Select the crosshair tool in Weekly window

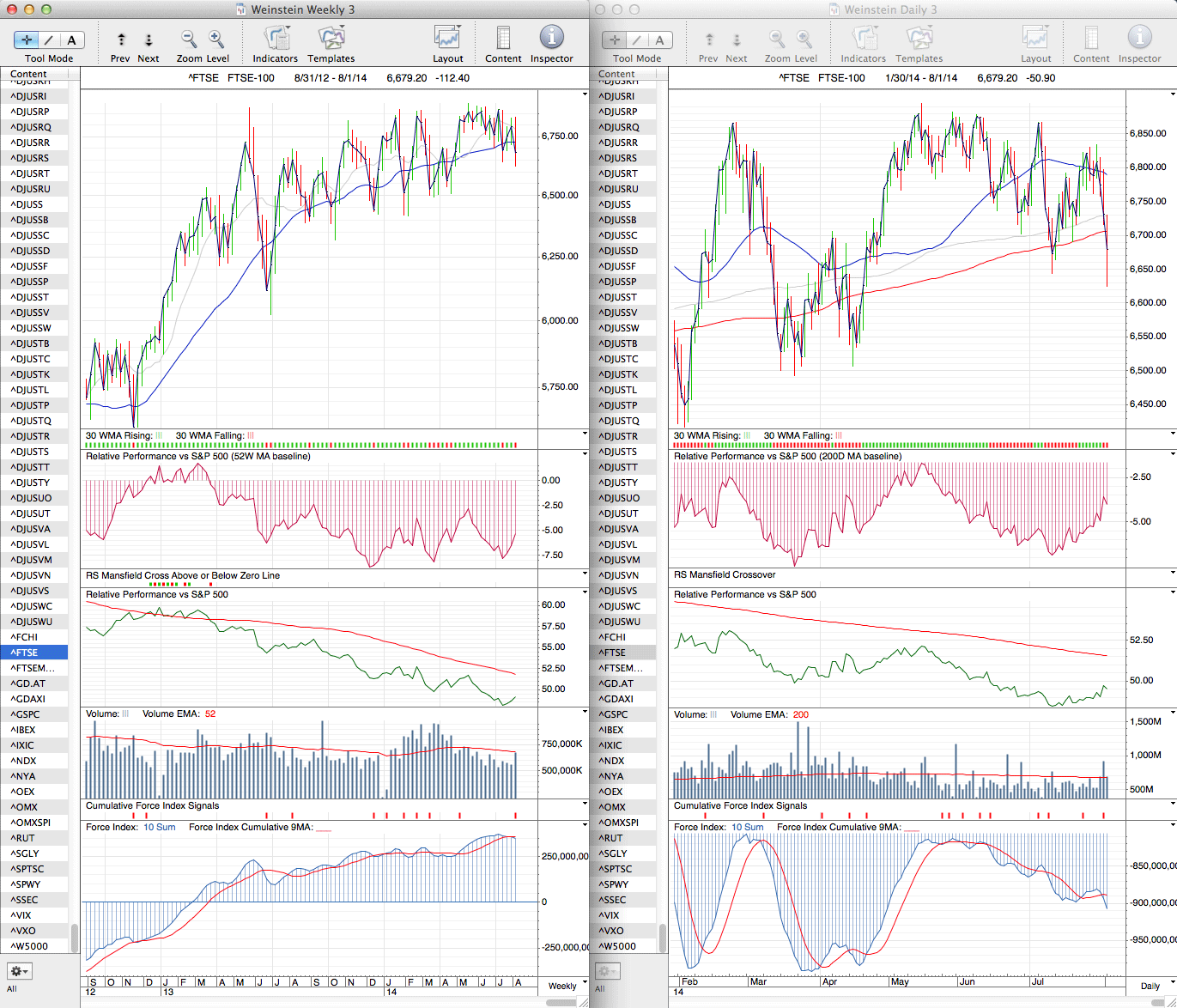[27, 39]
